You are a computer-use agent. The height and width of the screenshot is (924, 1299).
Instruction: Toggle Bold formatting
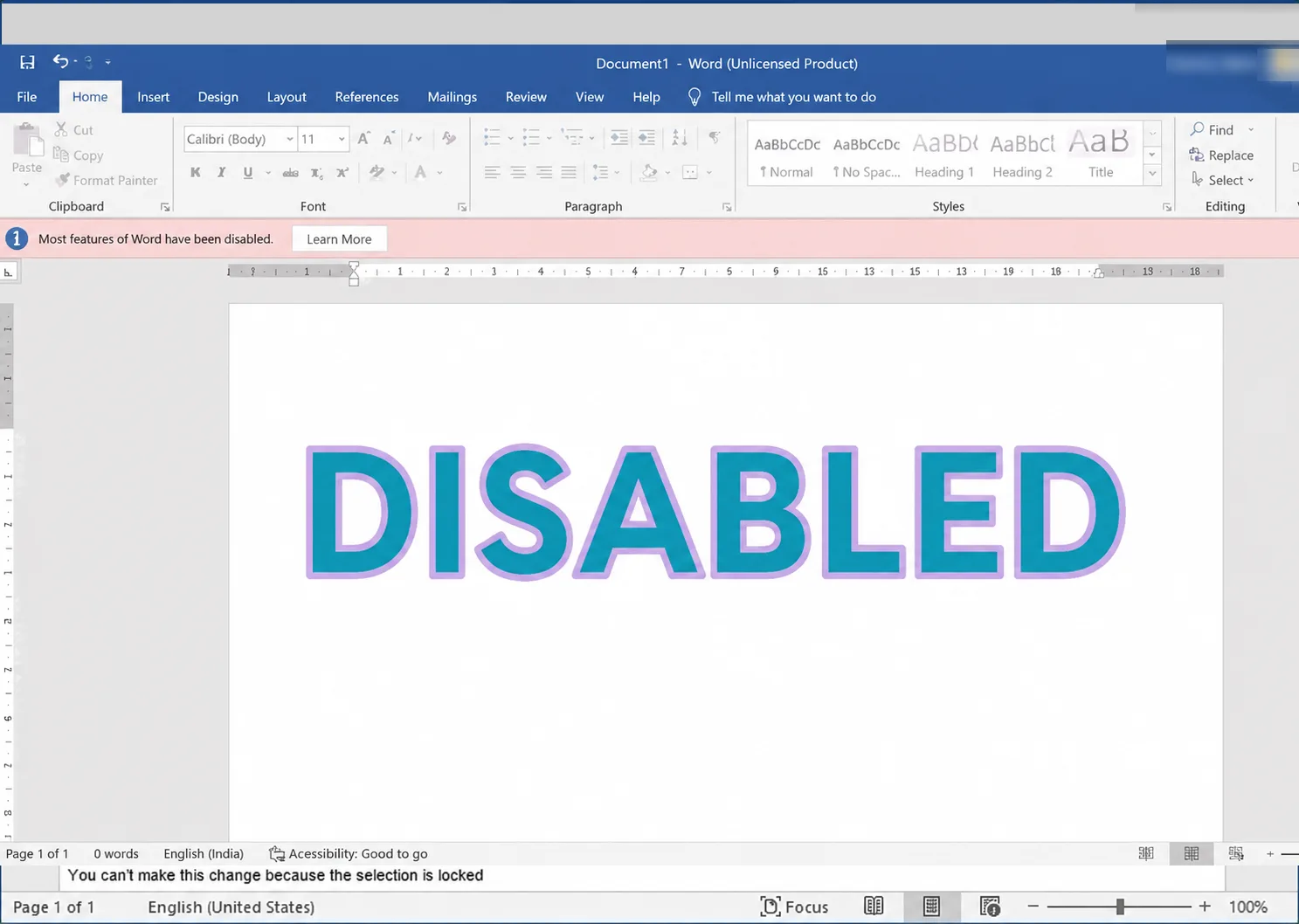pyautogui.click(x=196, y=172)
